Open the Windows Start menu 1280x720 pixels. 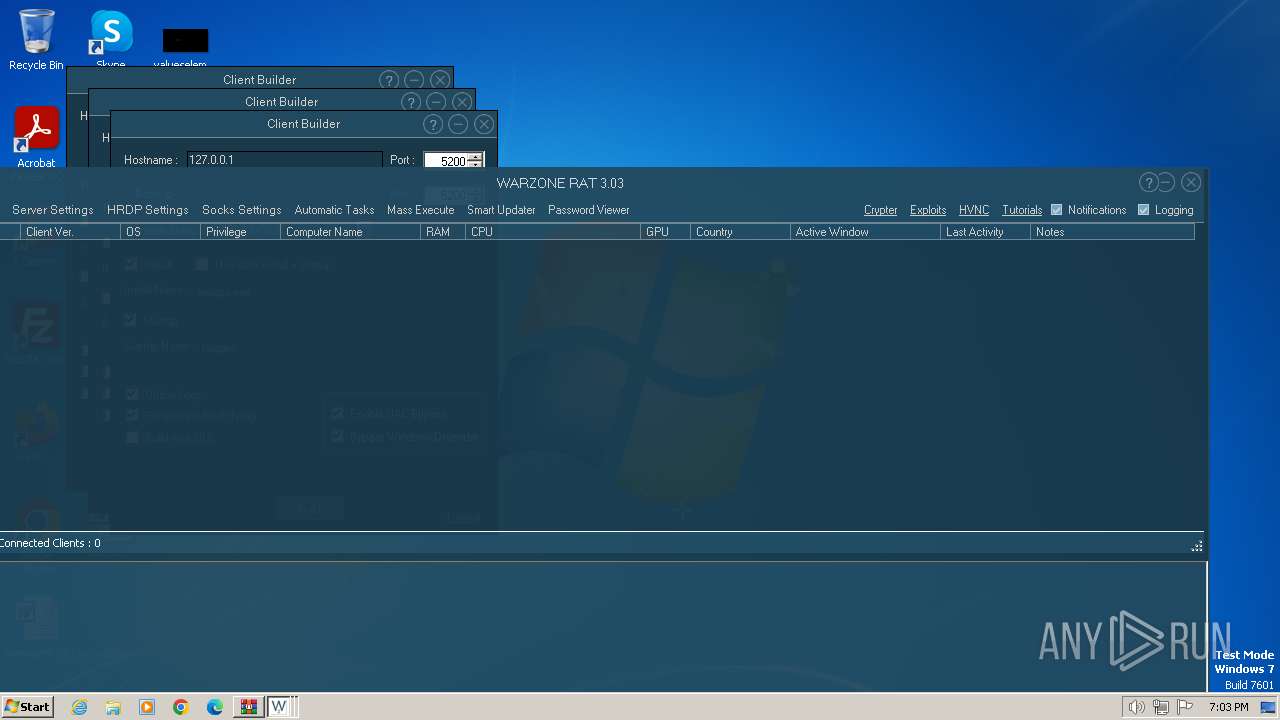pos(27,707)
